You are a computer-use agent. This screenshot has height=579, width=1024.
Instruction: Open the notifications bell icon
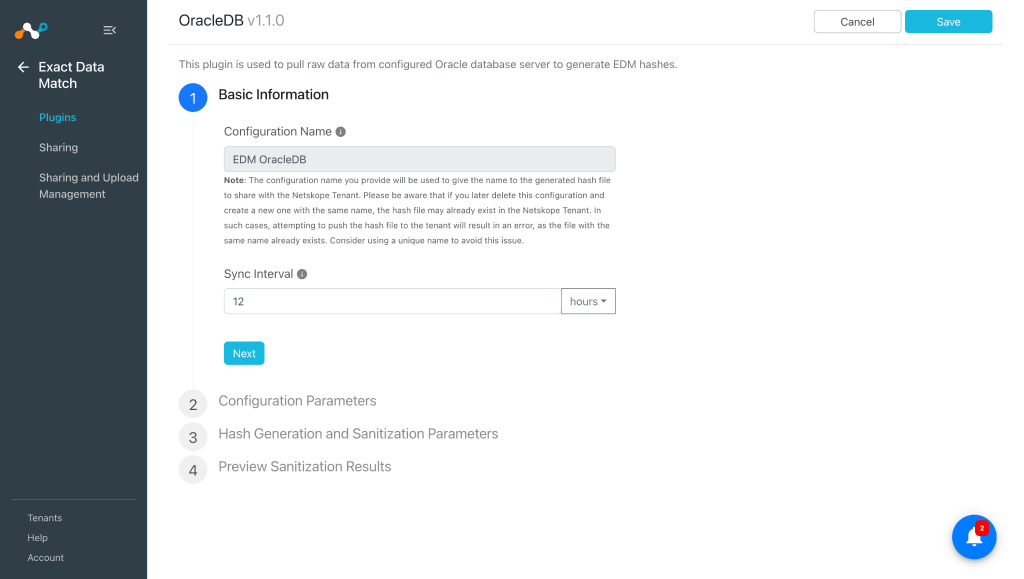tap(974, 537)
